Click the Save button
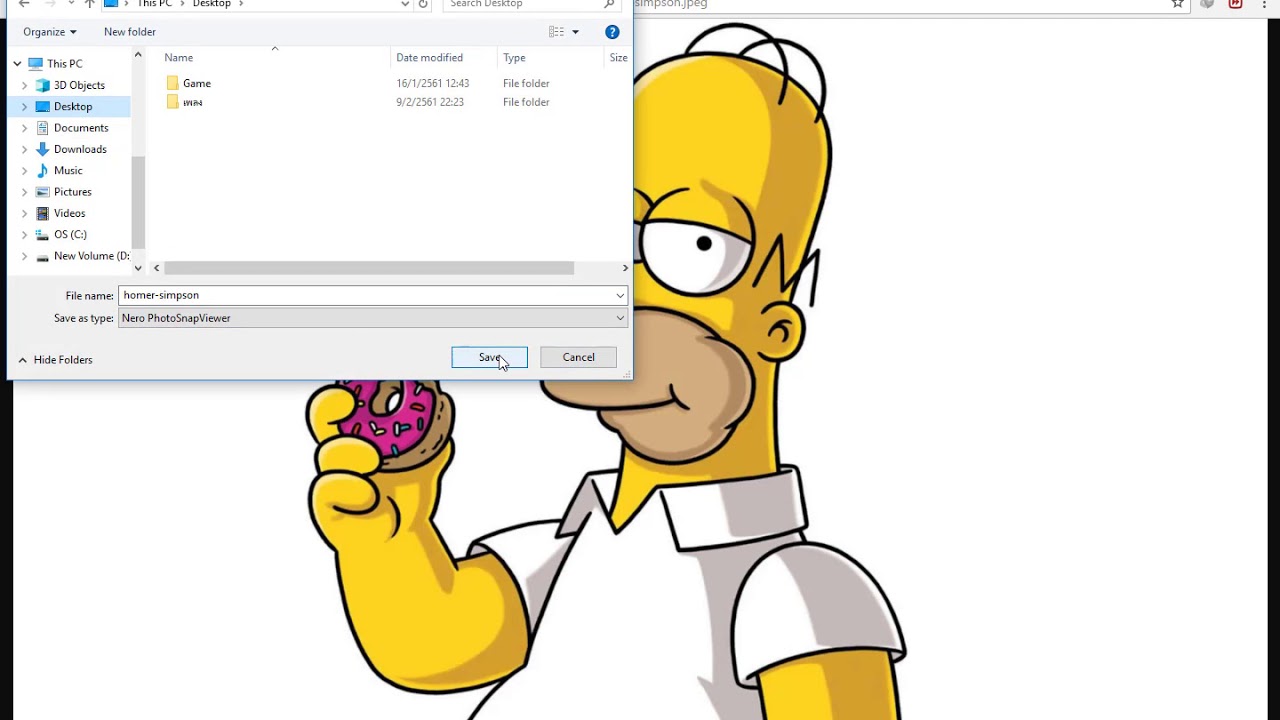 click(x=489, y=357)
